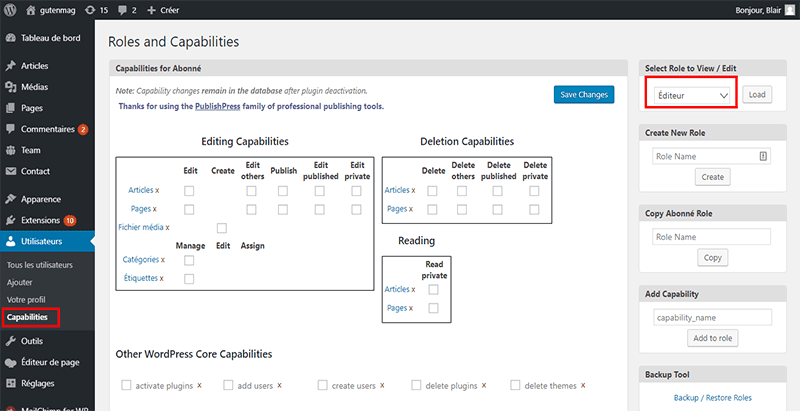Click the x next to activate plugins
Image resolution: width=800 pixels, height=411 pixels.
point(199,386)
